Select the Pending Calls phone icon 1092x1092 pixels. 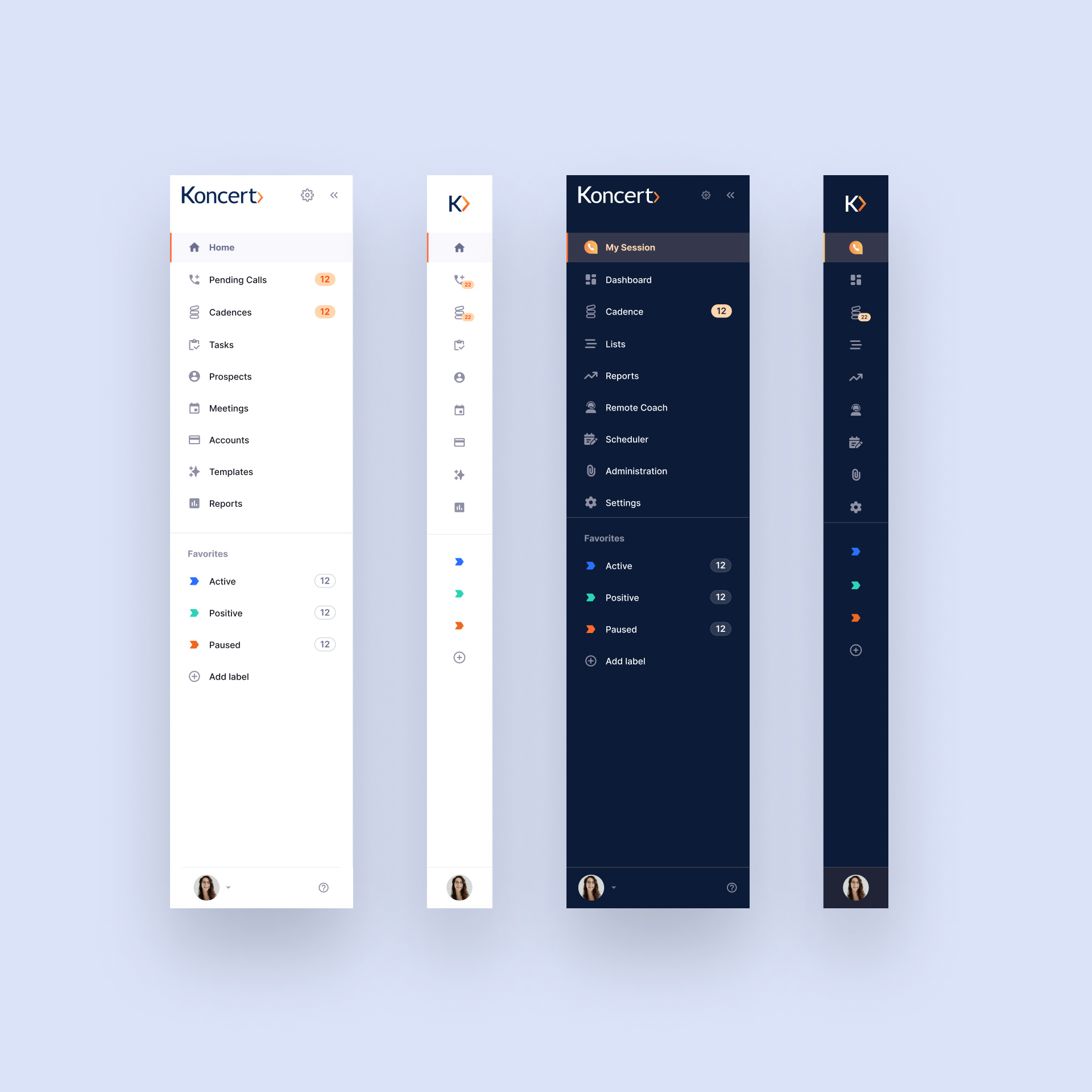(x=193, y=280)
